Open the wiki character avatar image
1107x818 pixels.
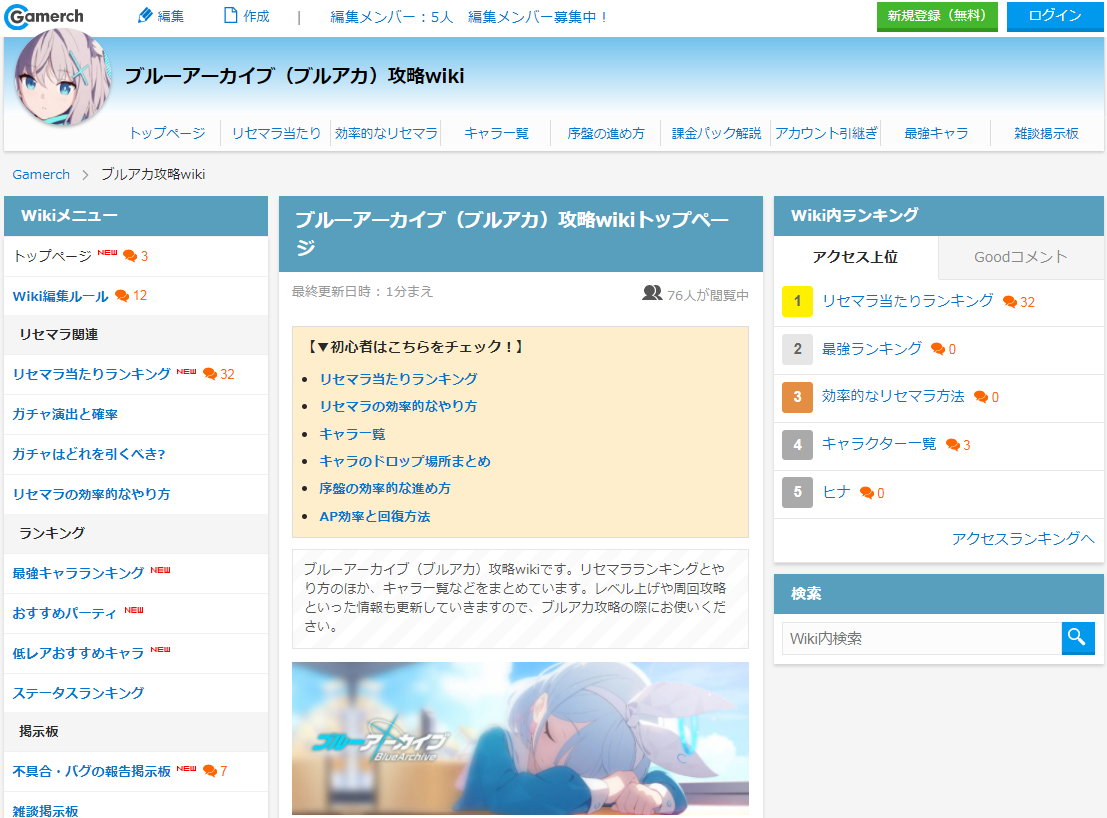(64, 78)
